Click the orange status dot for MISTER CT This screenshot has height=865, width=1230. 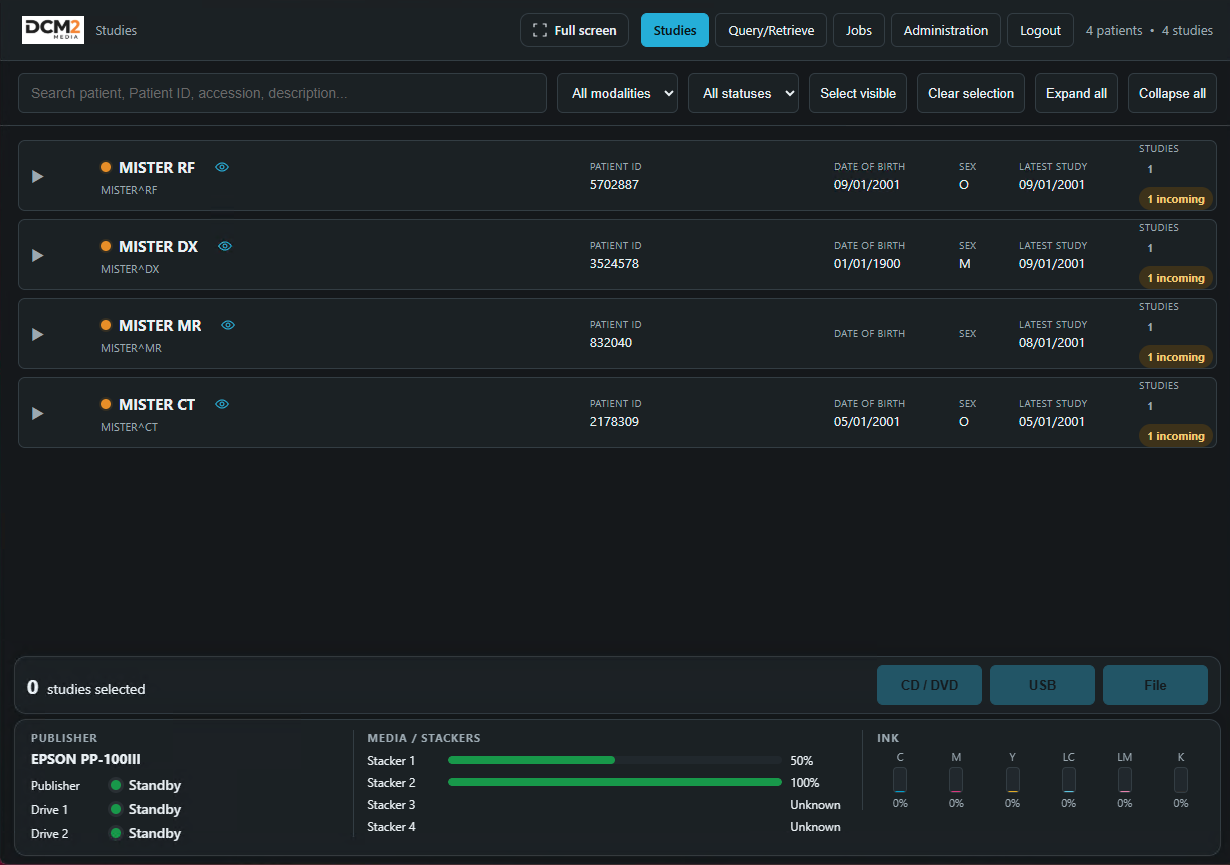coord(106,404)
